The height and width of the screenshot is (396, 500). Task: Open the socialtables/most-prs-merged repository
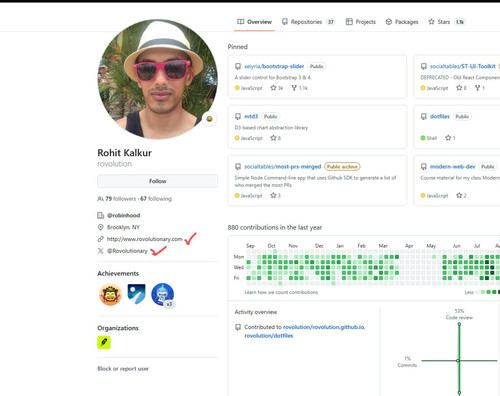pyautogui.click(x=283, y=167)
